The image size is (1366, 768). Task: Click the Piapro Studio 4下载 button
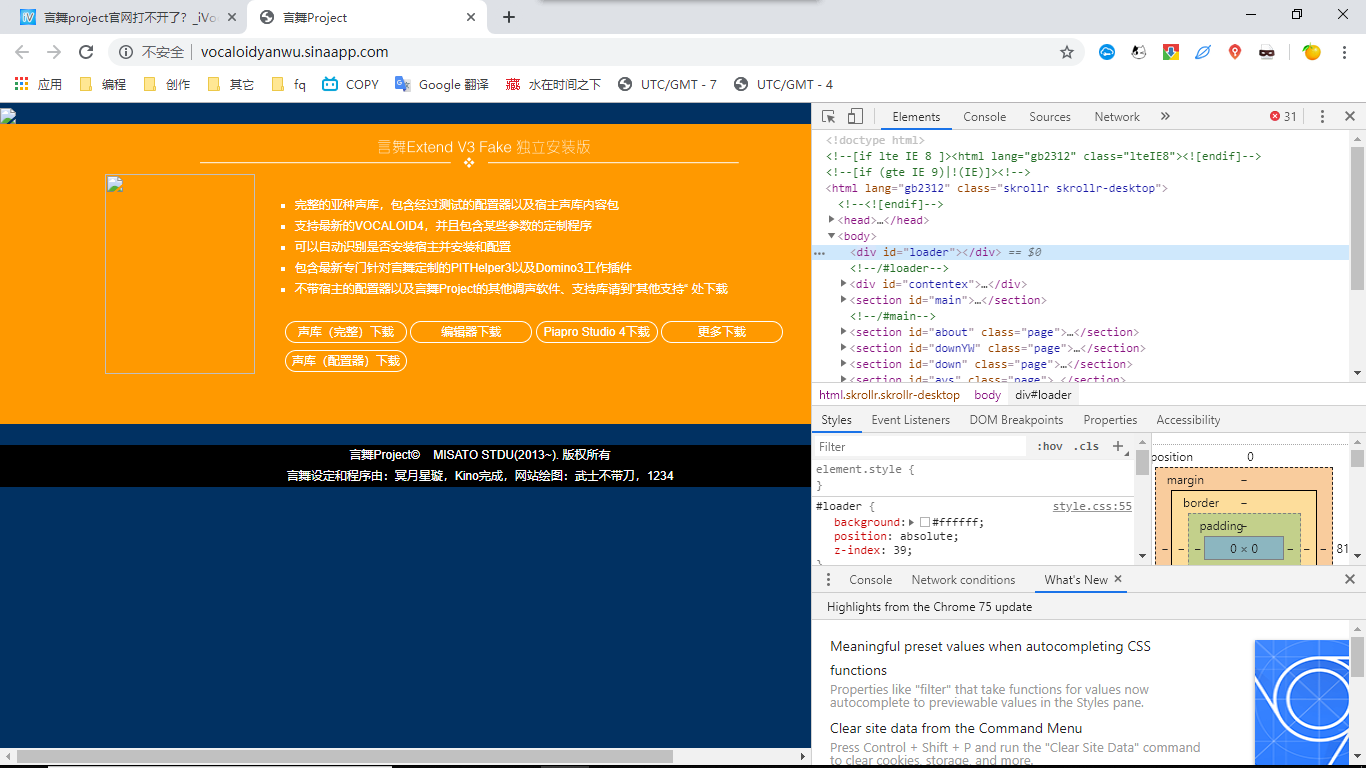(x=597, y=332)
